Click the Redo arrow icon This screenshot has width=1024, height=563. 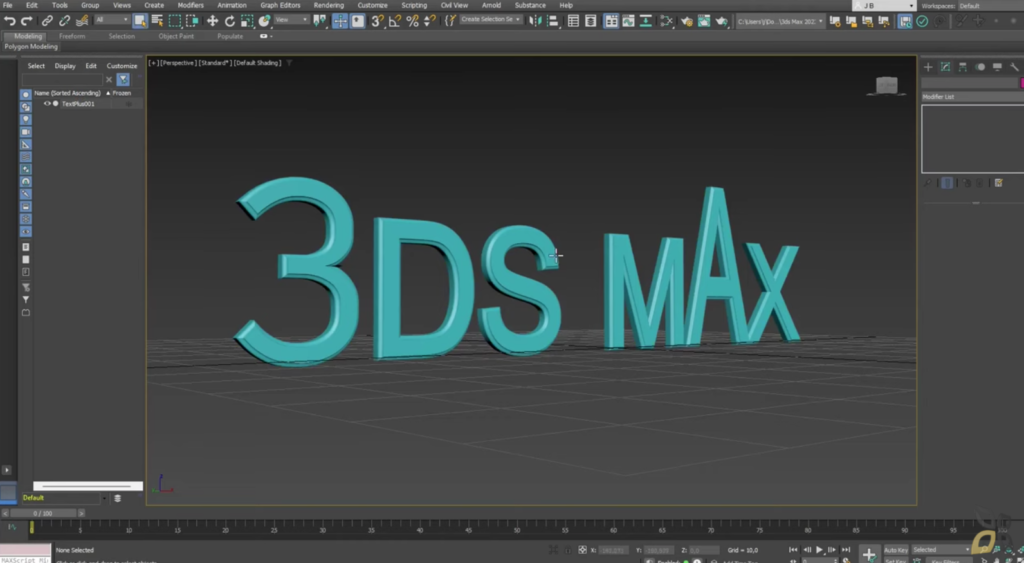click(27, 21)
